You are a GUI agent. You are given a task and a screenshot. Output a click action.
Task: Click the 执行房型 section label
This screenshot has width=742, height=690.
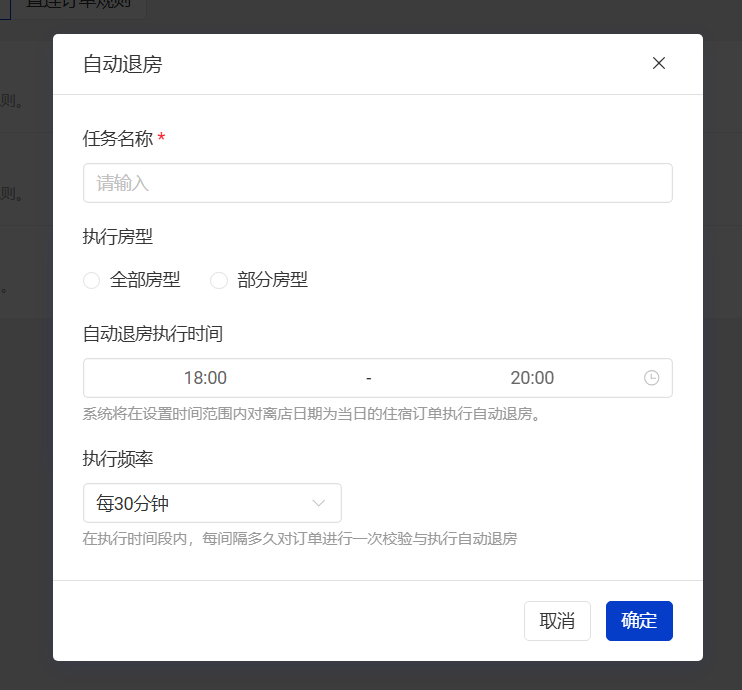118,237
